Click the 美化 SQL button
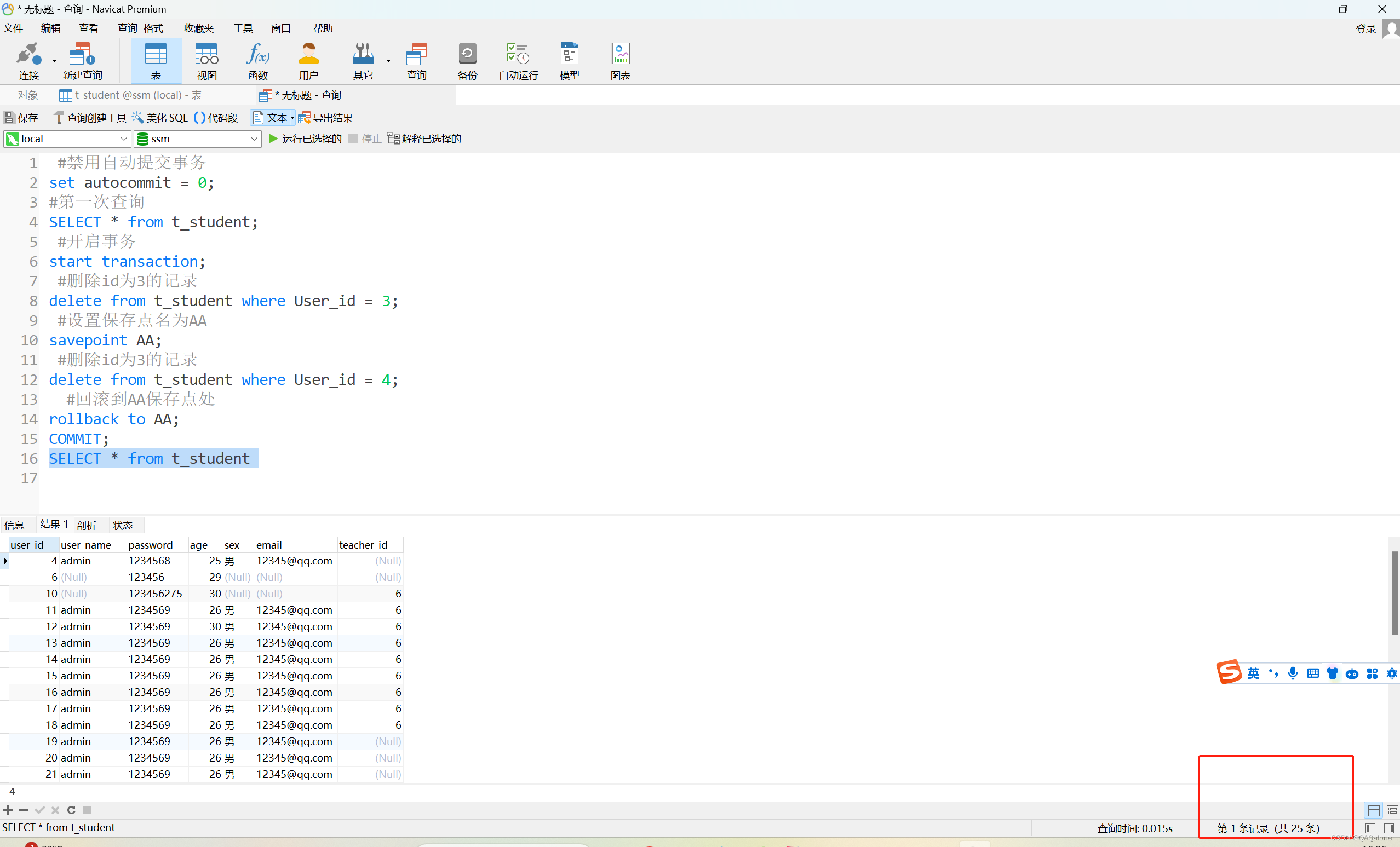This screenshot has height=847, width=1400. (159, 118)
